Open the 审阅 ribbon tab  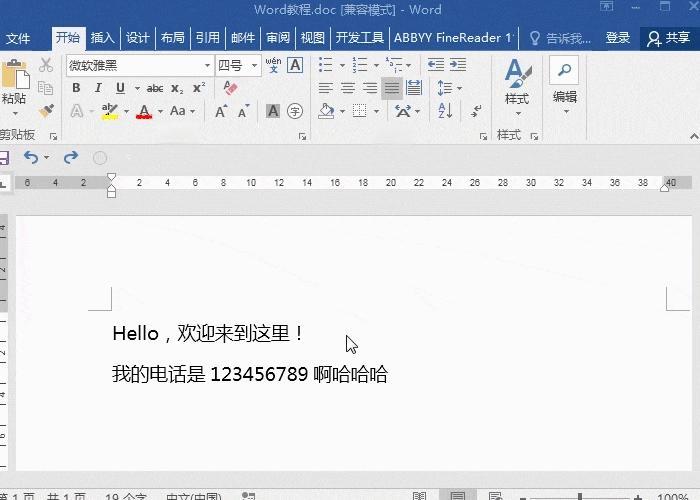278,38
